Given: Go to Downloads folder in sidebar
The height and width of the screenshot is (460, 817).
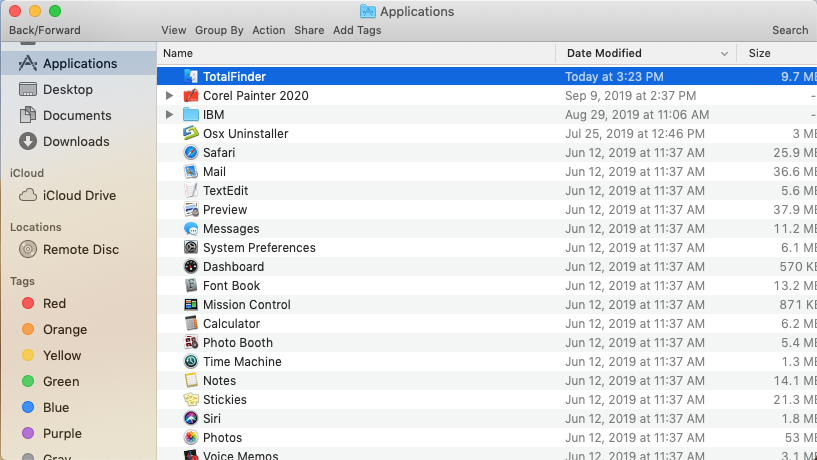Looking at the screenshot, I should tap(75, 141).
